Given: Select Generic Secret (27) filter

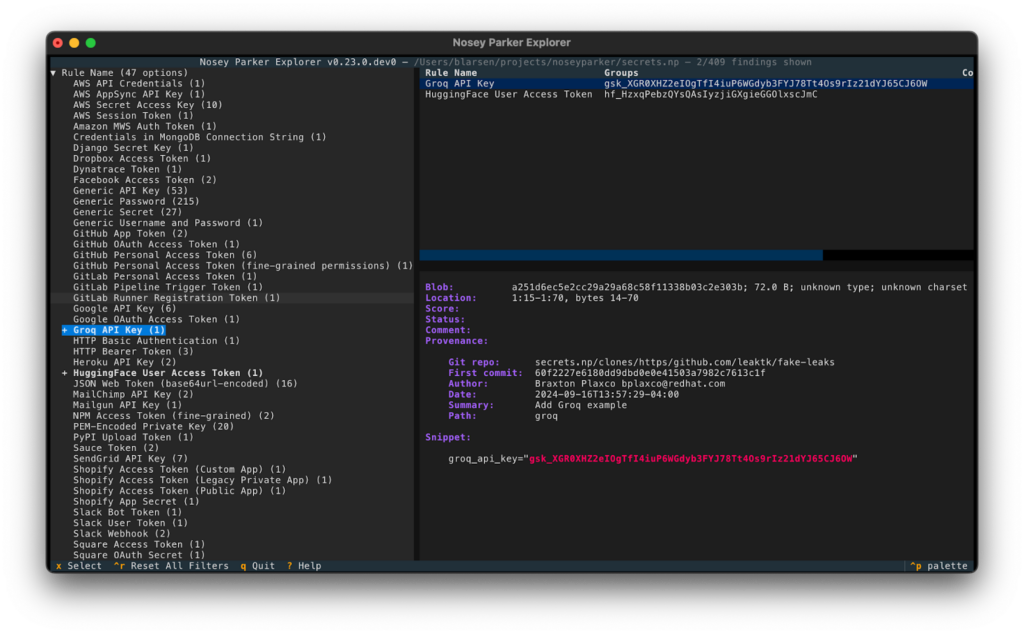Looking at the screenshot, I should click(x=127, y=212).
